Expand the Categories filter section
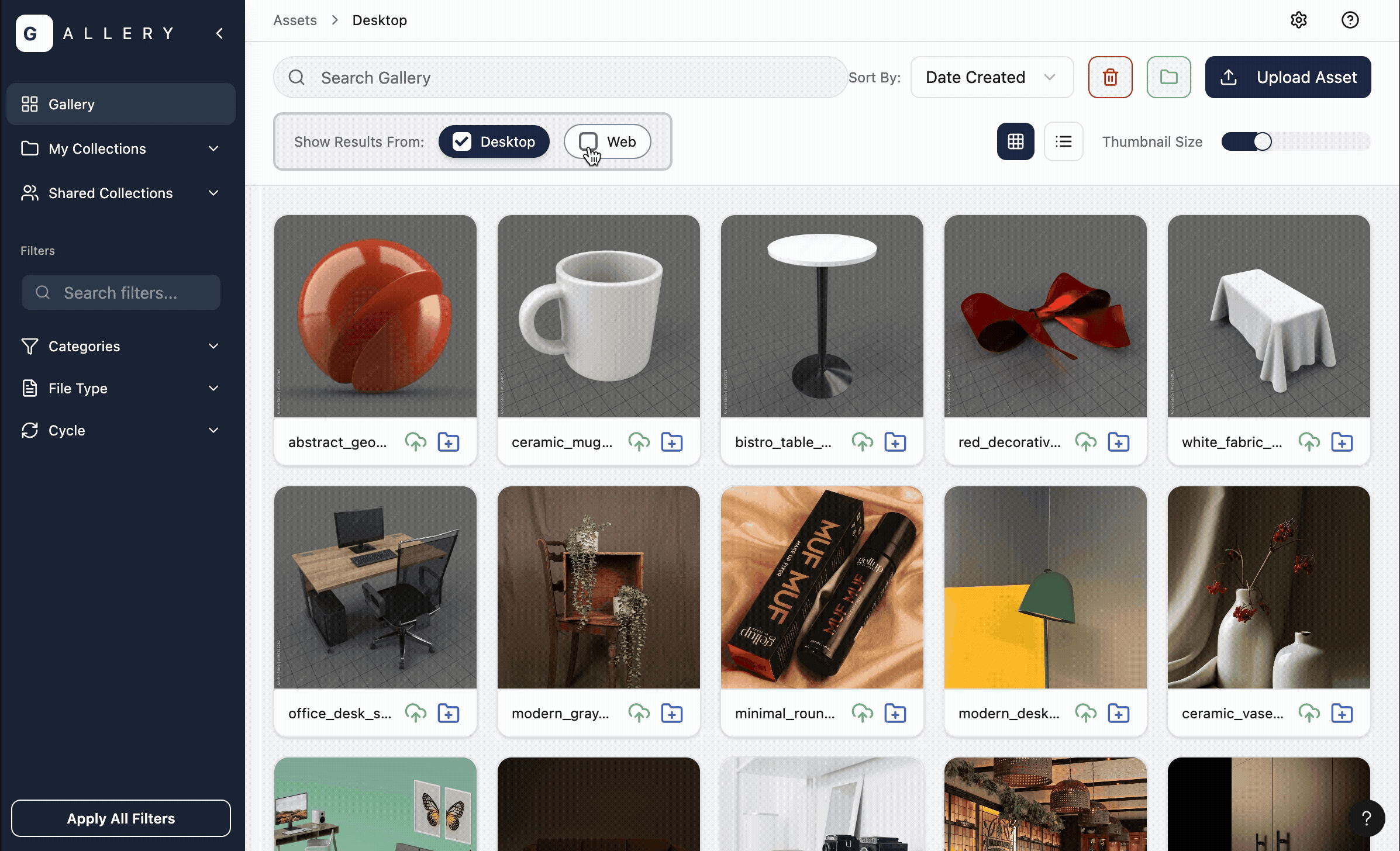This screenshot has height=851, width=1400. coord(120,346)
